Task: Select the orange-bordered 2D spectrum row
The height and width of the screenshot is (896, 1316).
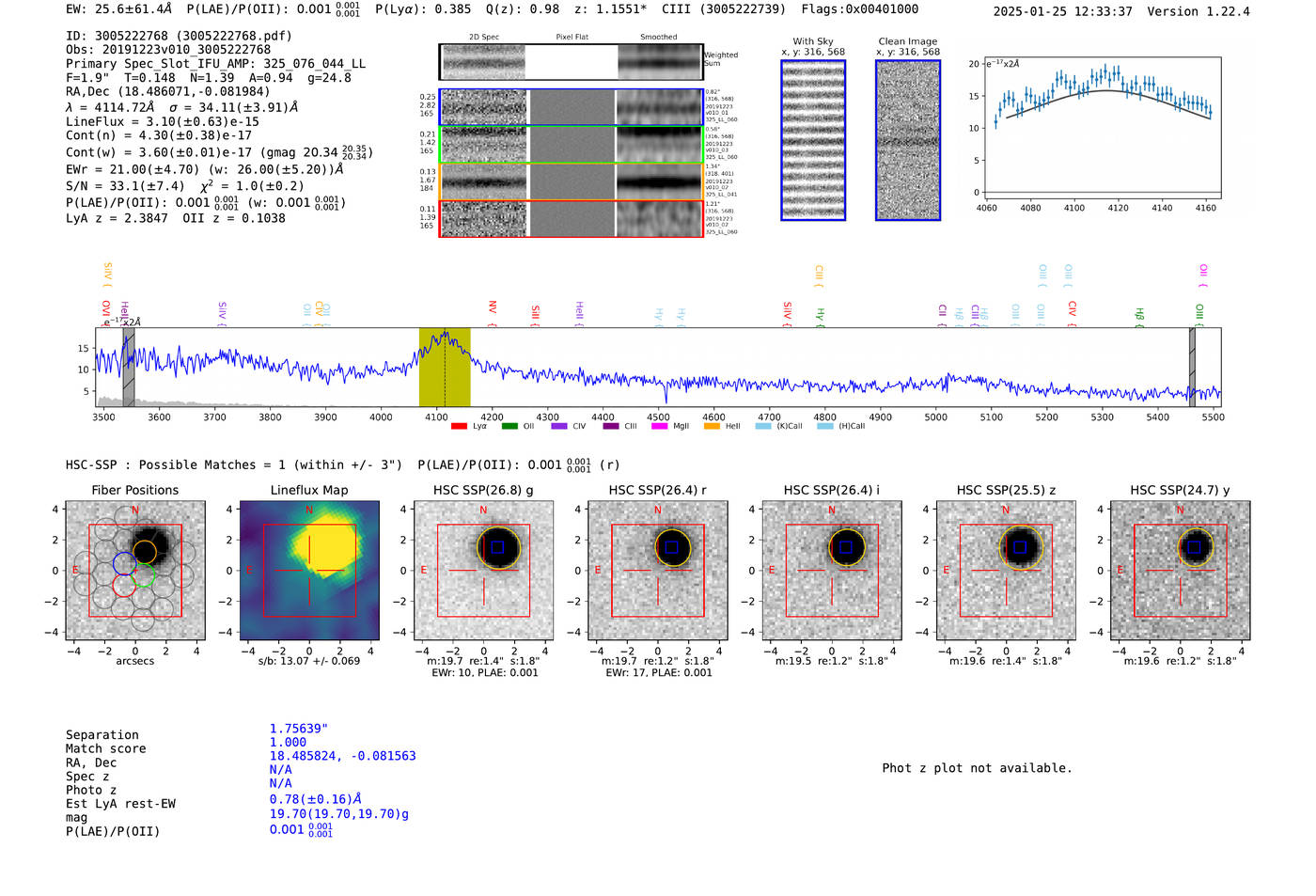Action: pyautogui.click(x=572, y=181)
